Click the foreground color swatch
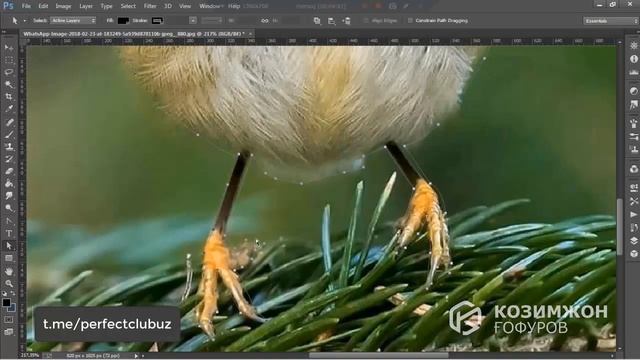 6,303
